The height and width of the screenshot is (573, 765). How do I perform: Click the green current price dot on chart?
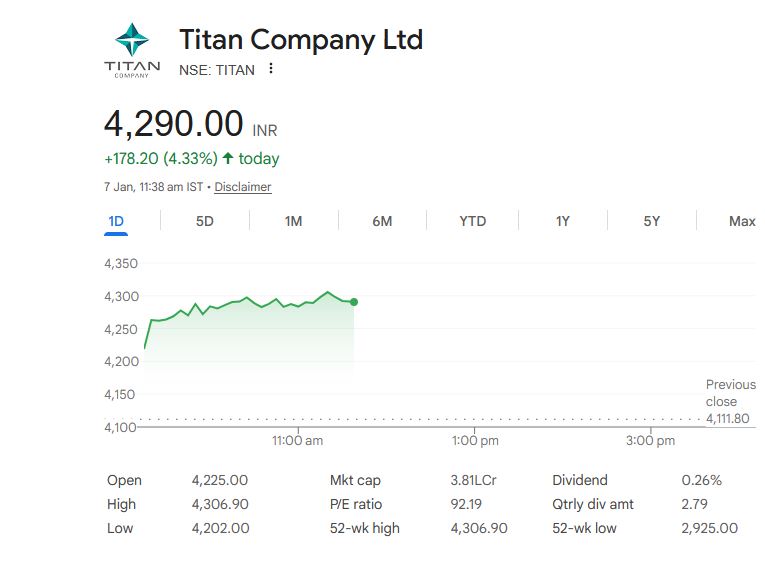354,302
